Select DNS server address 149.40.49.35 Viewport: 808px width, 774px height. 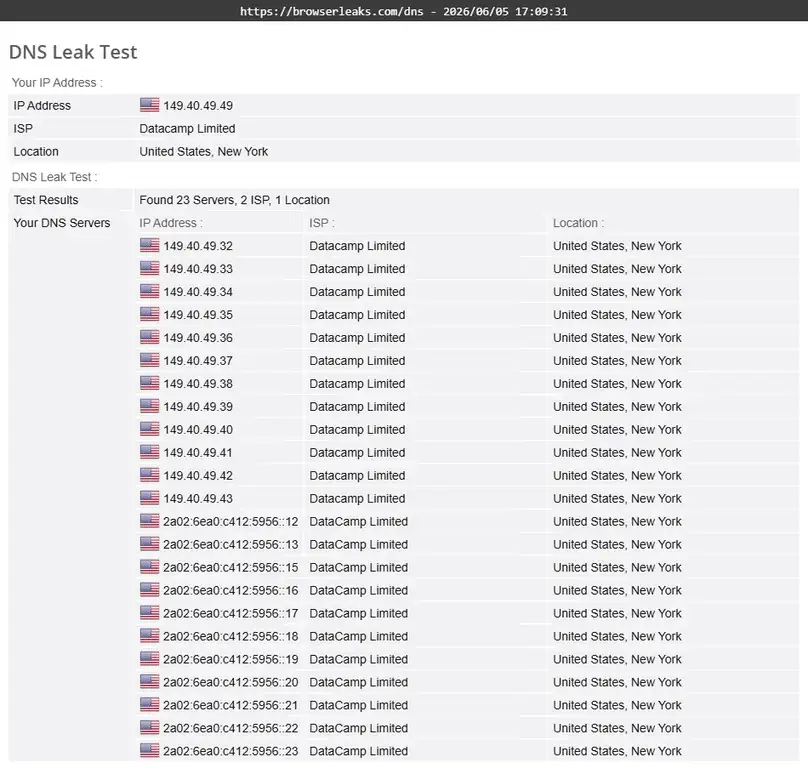click(198, 315)
